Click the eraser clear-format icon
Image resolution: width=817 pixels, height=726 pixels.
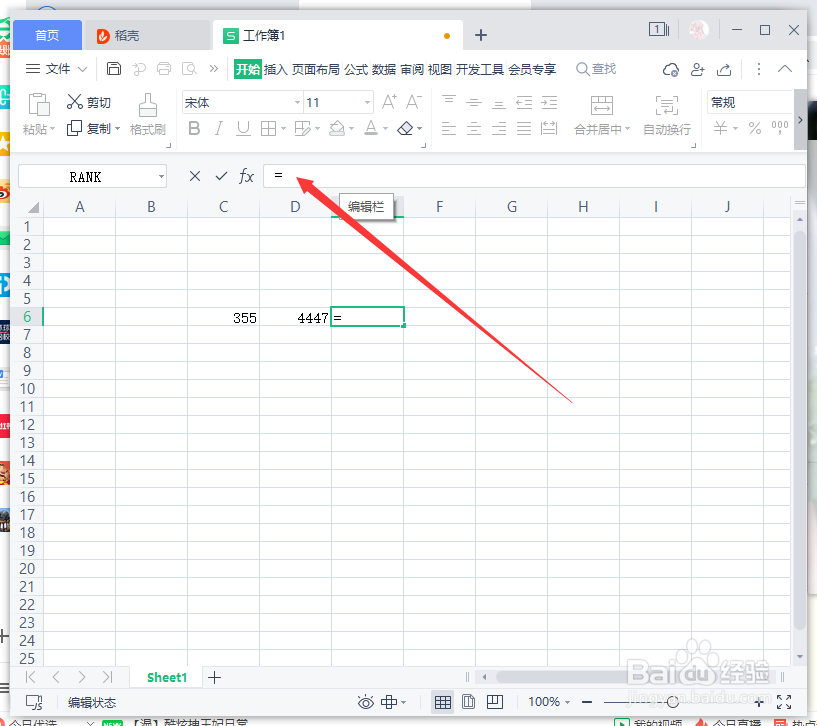tap(405, 128)
